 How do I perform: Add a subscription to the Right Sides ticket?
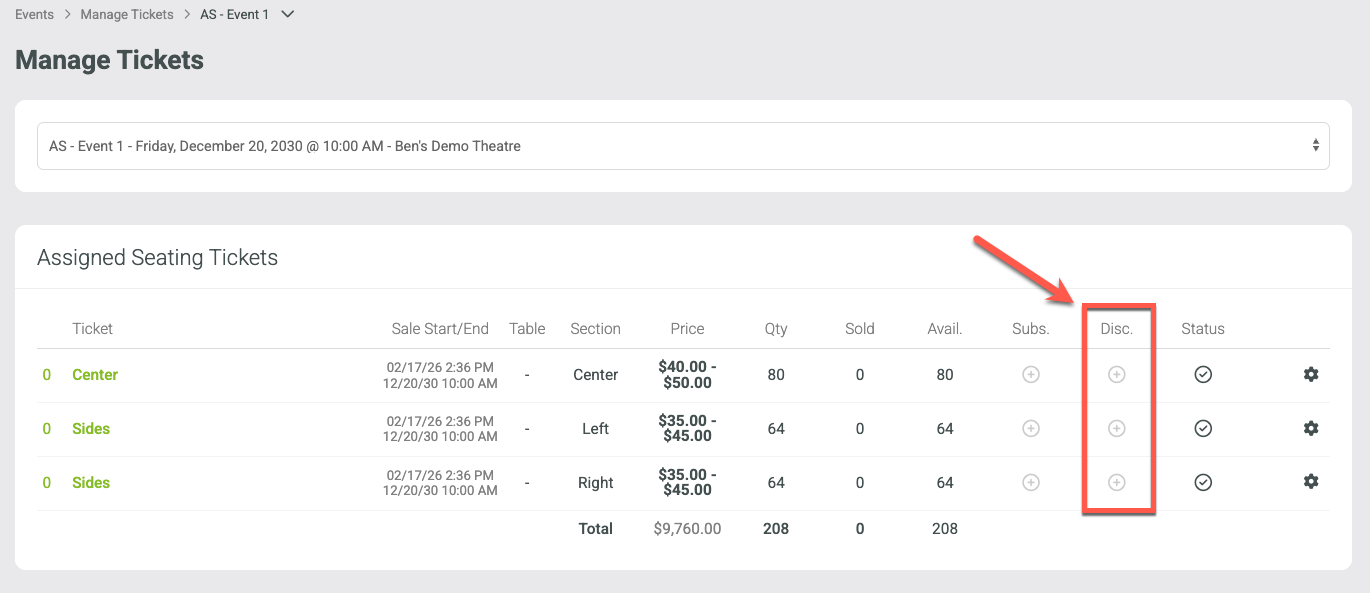pos(1031,482)
